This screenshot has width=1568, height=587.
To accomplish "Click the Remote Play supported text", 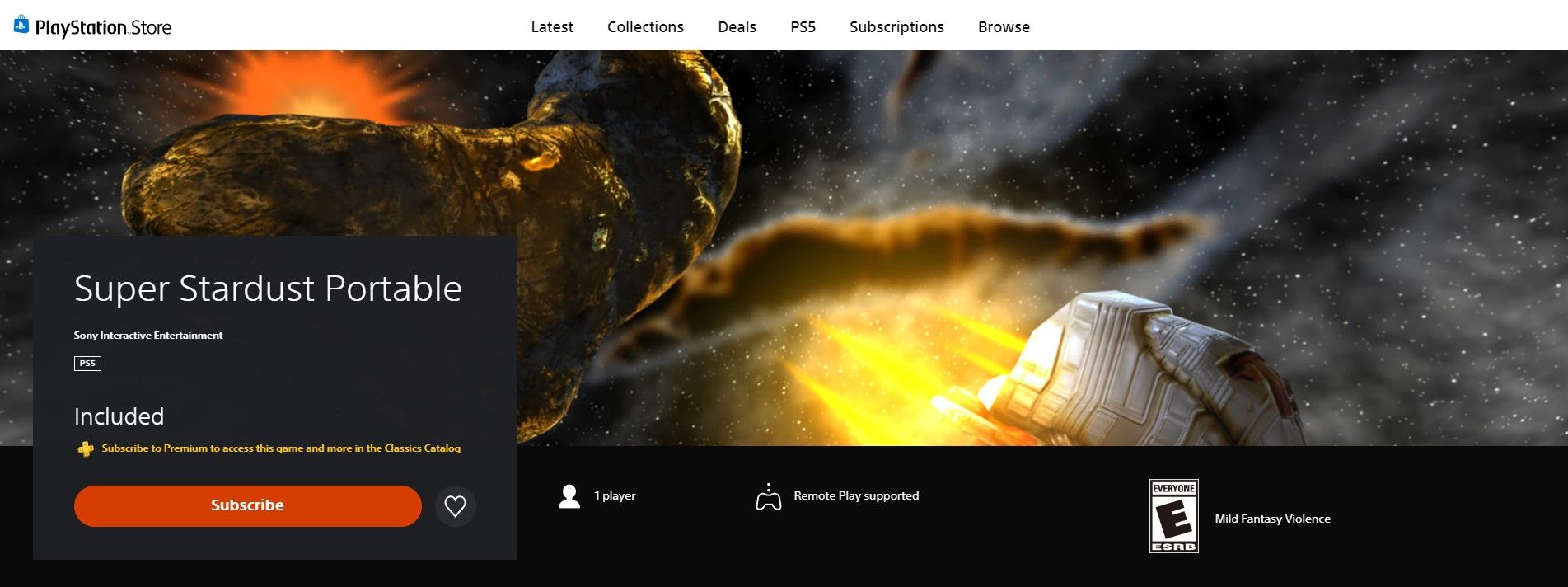I will click(856, 495).
